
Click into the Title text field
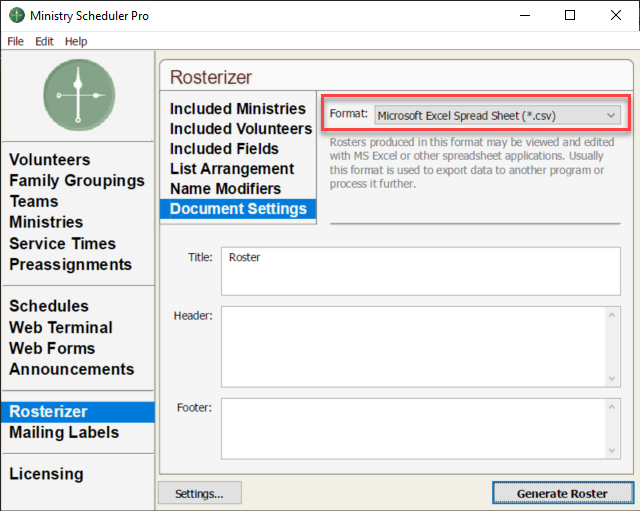click(x=420, y=271)
